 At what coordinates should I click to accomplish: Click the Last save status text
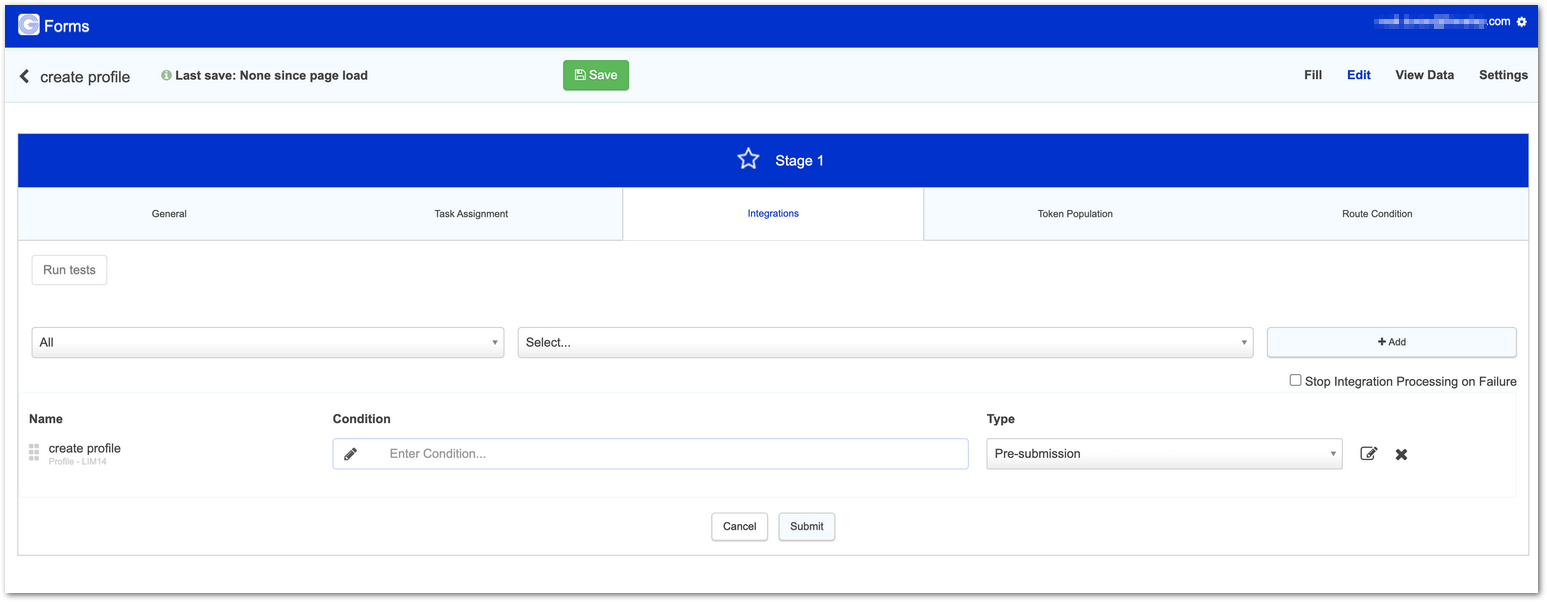271,75
